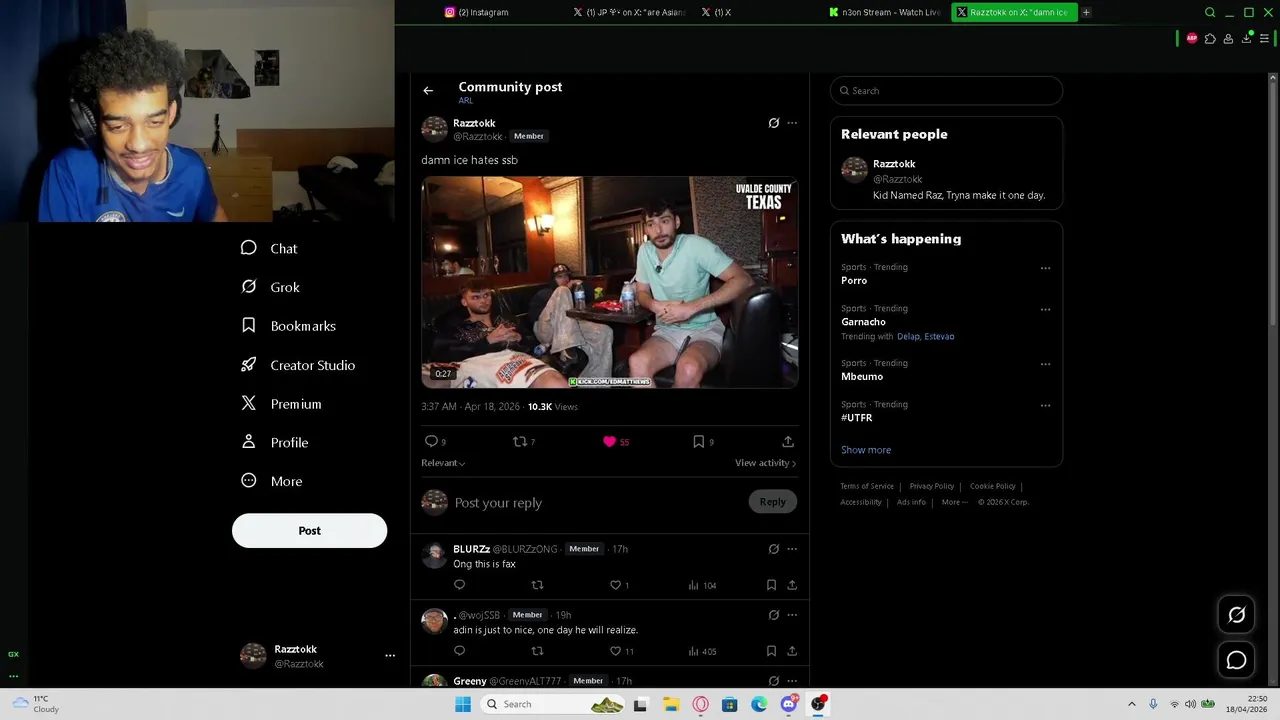The image size is (1280, 720).
Task: Open more options on @wojSSB reply
Action: 792,615
